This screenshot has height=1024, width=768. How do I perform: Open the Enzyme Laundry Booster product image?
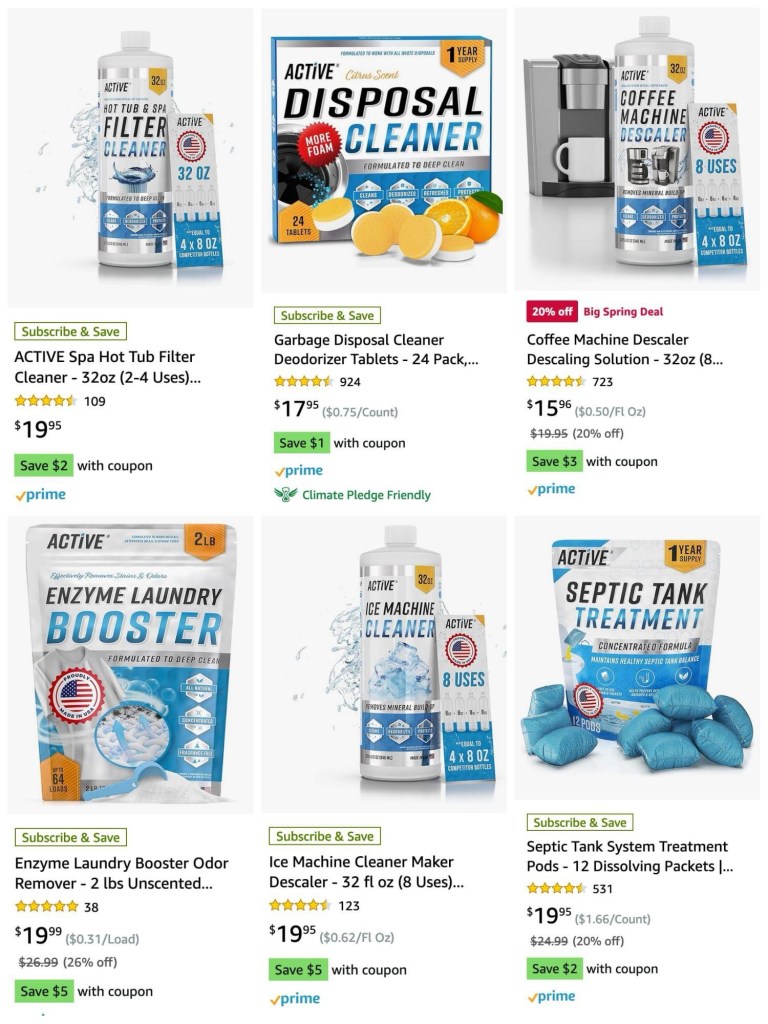click(x=130, y=665)
